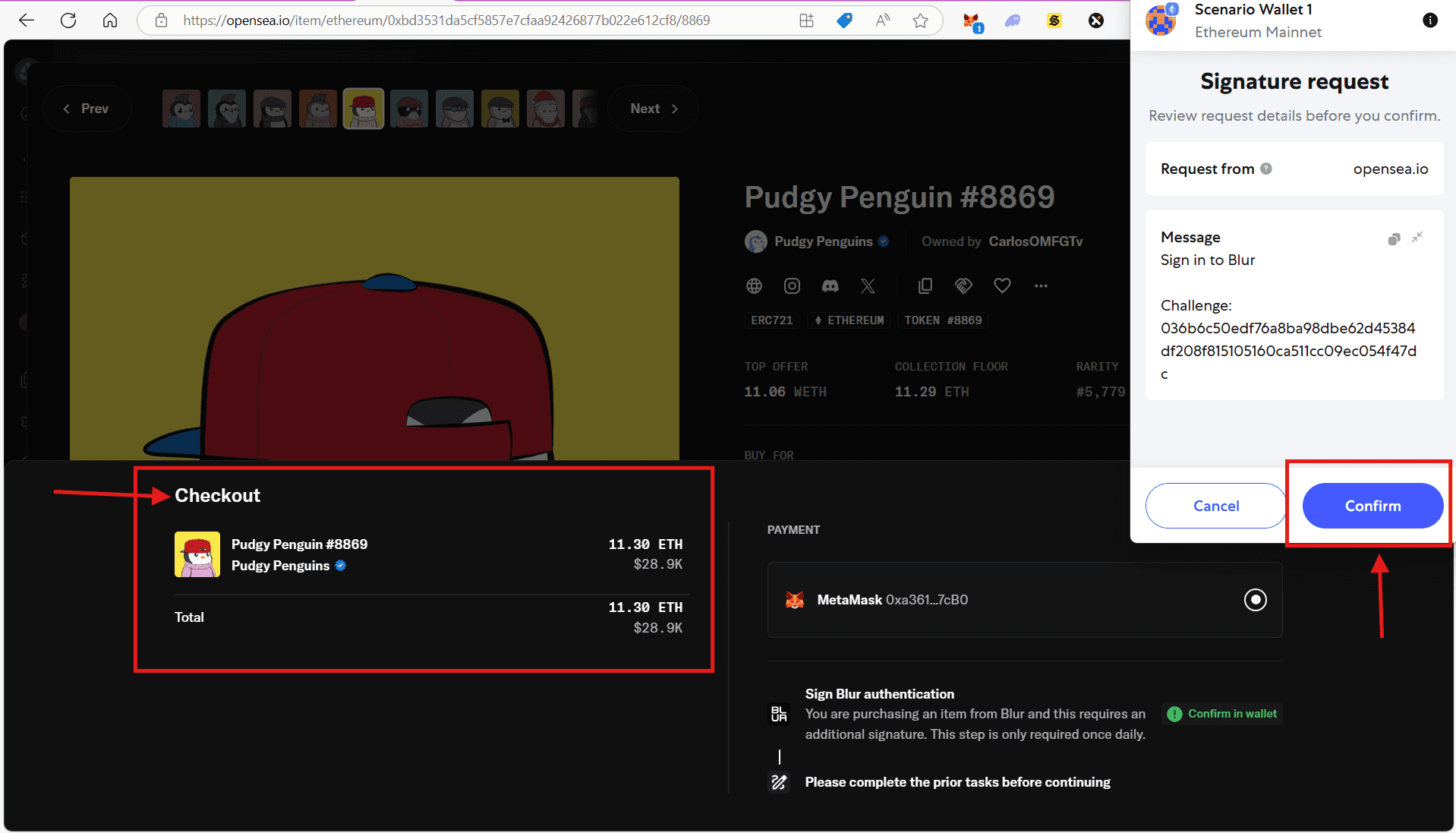This screenshot has width=1456, height=833.
Task: Open the Pudgy Penguins X profile icon
Action: coord(868,286)
